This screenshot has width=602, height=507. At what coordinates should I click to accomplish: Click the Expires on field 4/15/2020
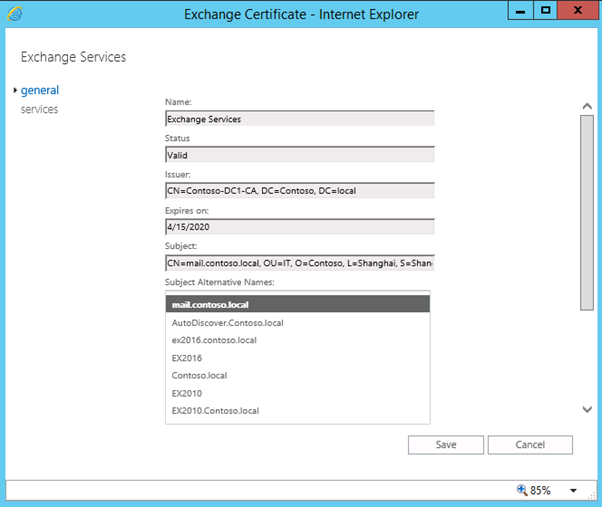pyautogui.click(x=299, y=227)
